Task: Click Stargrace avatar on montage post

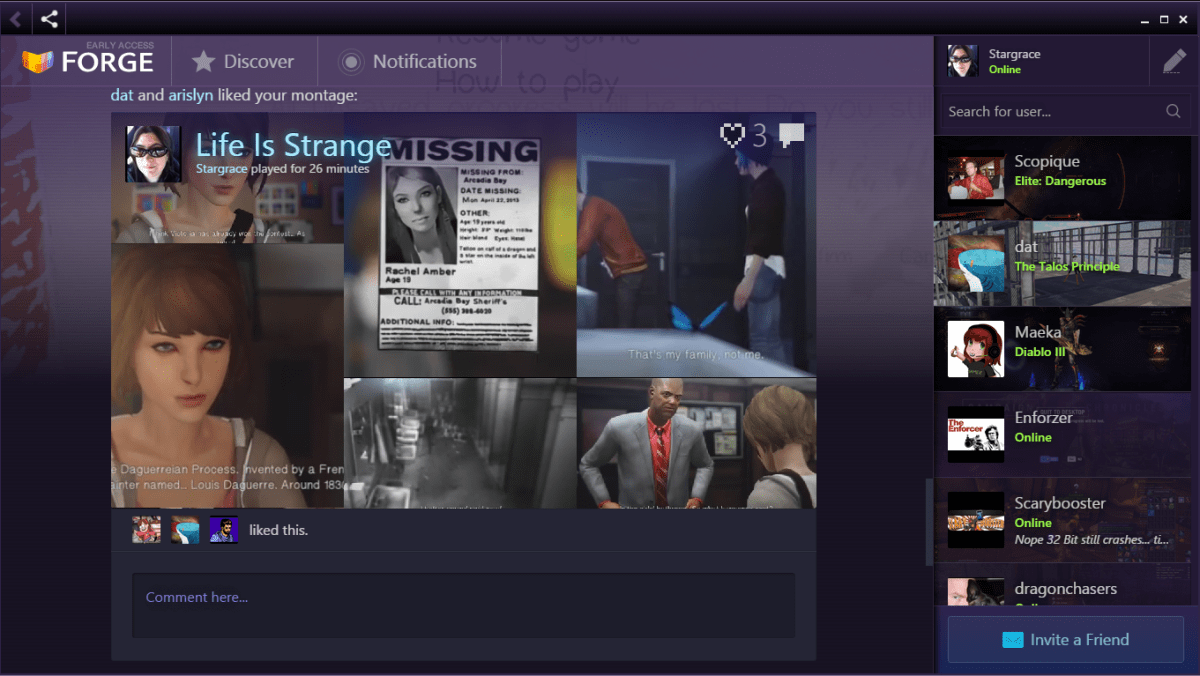Action: tap(153, 154)
